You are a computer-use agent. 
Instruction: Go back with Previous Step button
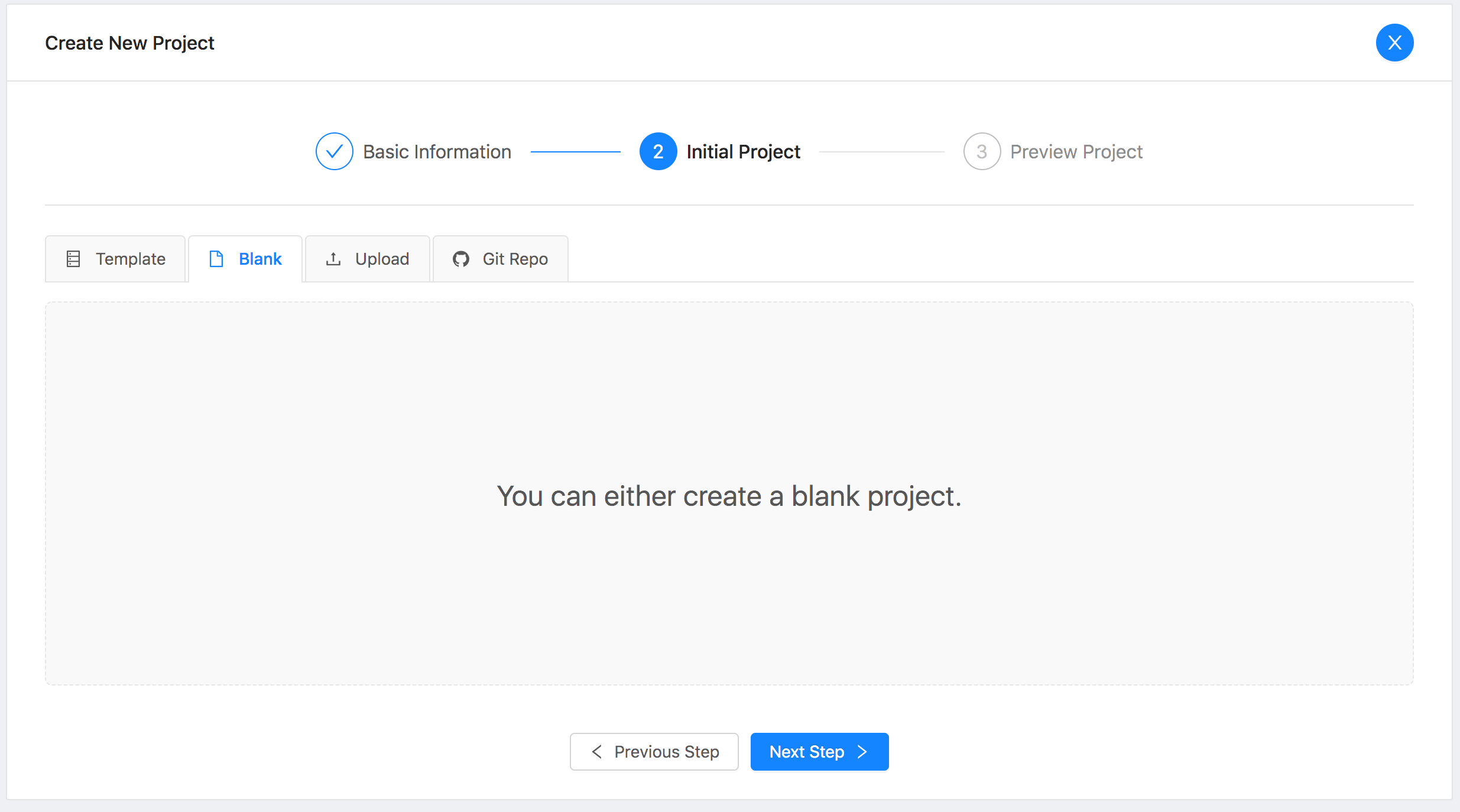[x=654, y=752]
